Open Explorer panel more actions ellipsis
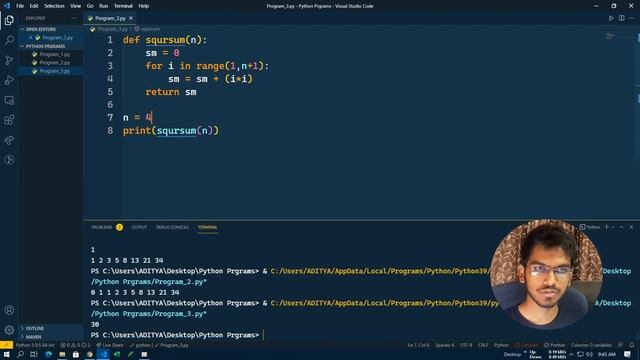 pos(74,18)
